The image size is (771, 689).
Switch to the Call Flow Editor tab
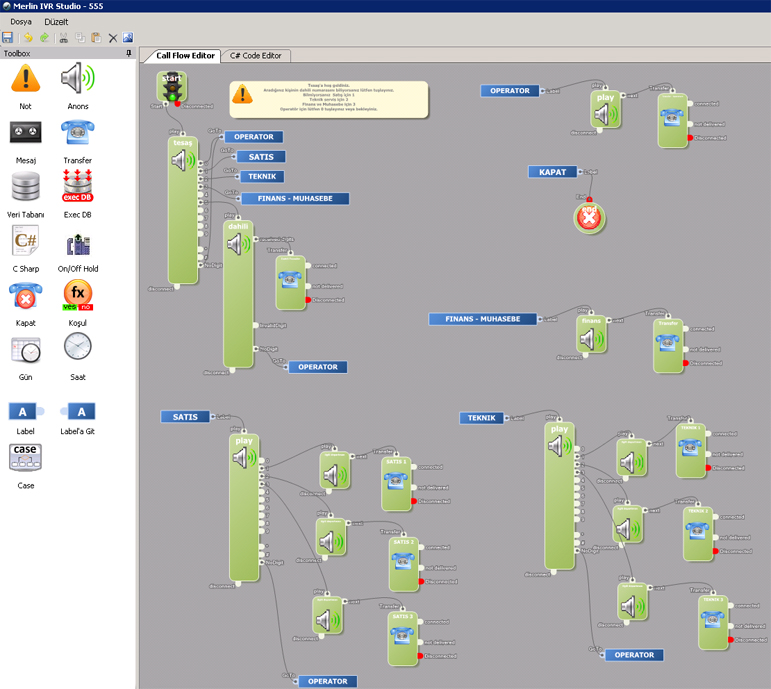click(x=185, y=56)
